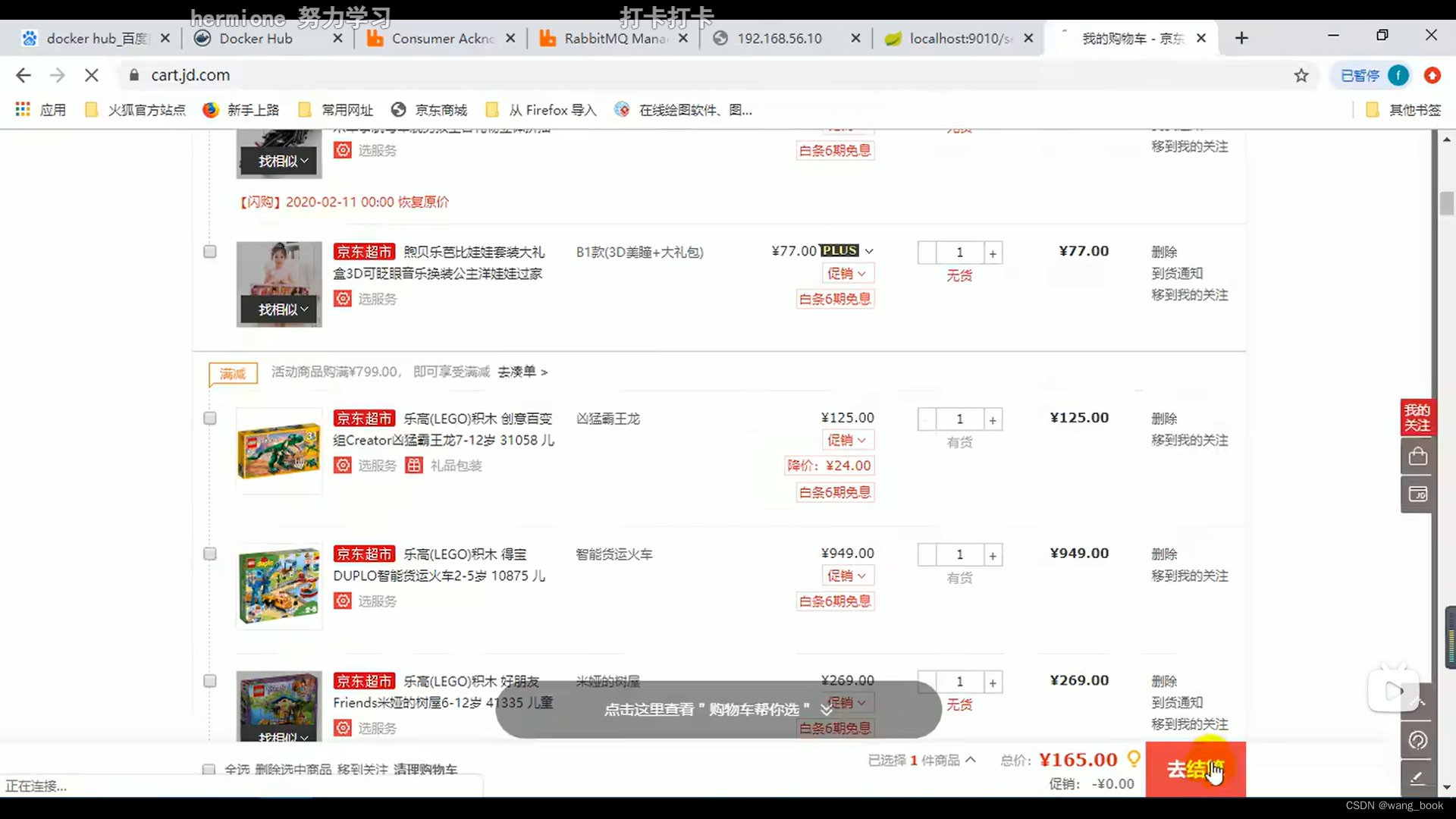Viewport: 1456px width, 819px height.
Task: Tick the checkbox for LEGO Friends 米娅的树屋 item
Action: 210,681
